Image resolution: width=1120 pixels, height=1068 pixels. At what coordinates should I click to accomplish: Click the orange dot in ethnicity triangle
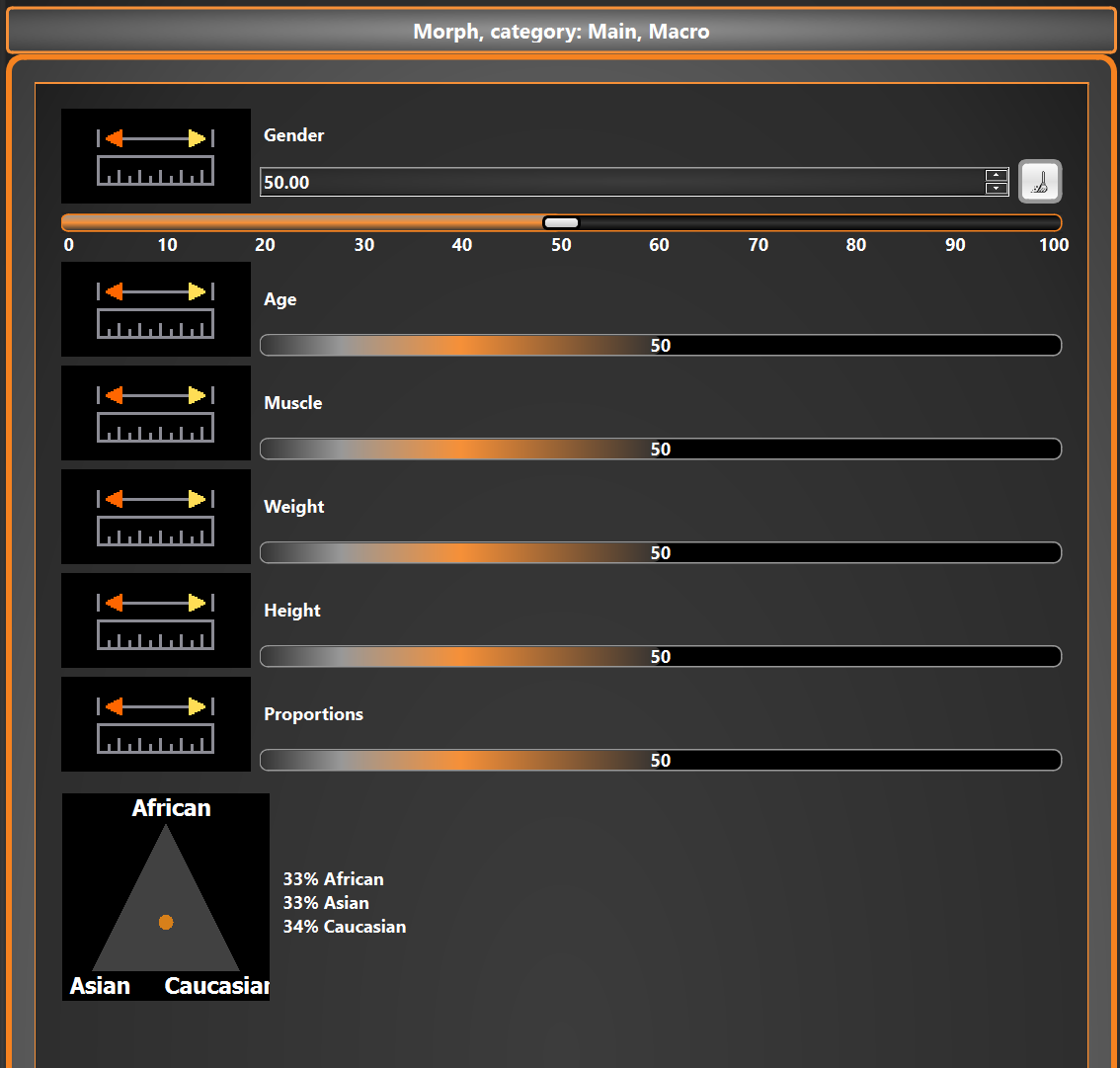166,922
